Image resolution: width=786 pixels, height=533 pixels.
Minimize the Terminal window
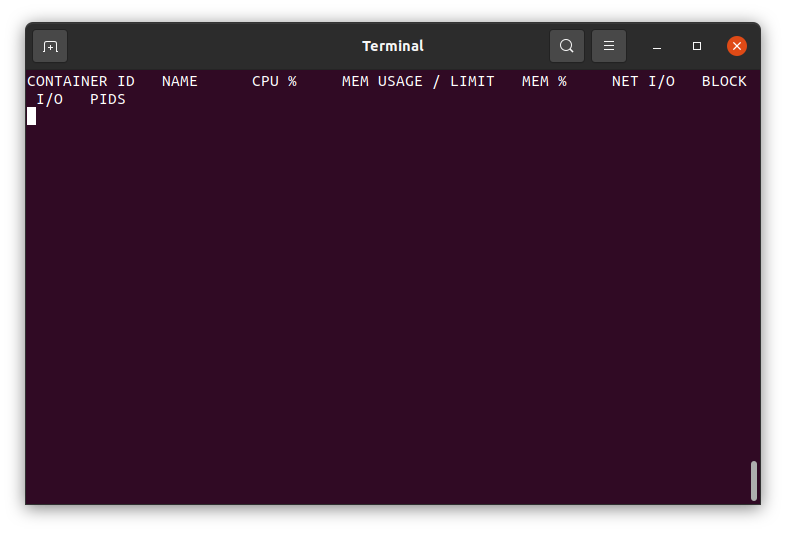657,46
